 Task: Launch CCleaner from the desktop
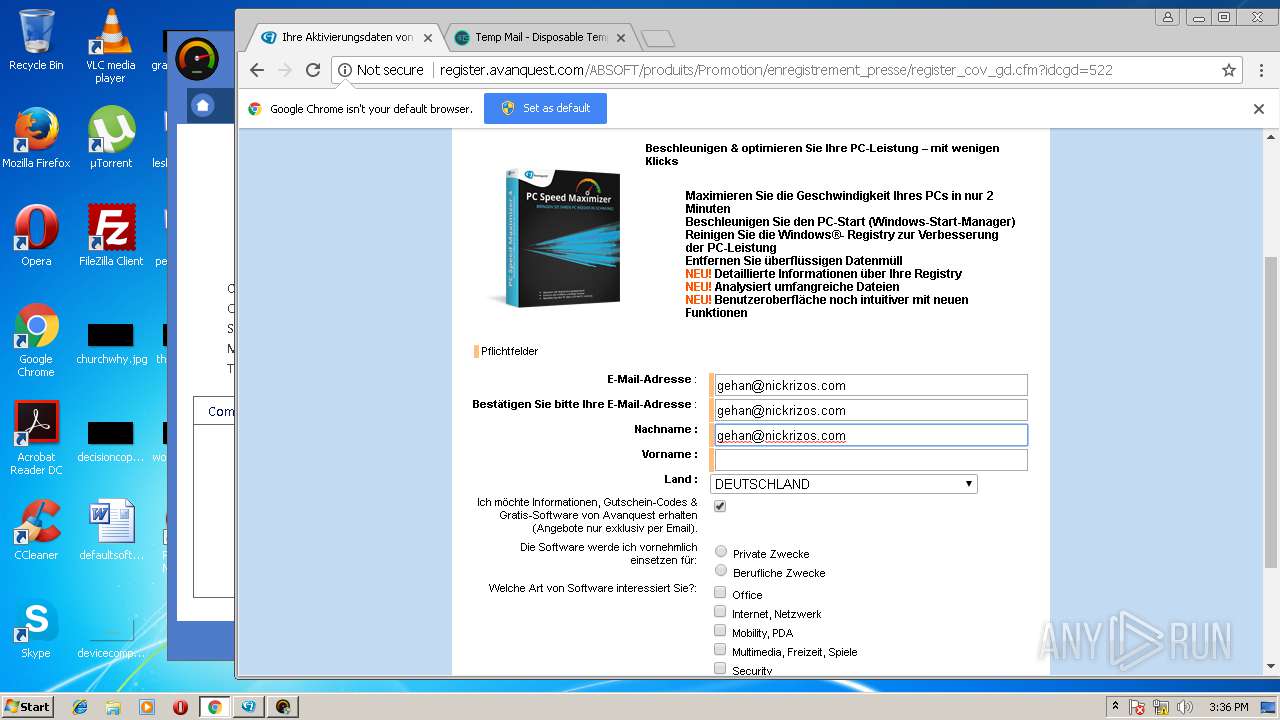pyautogui.click(x=36, y=530)
